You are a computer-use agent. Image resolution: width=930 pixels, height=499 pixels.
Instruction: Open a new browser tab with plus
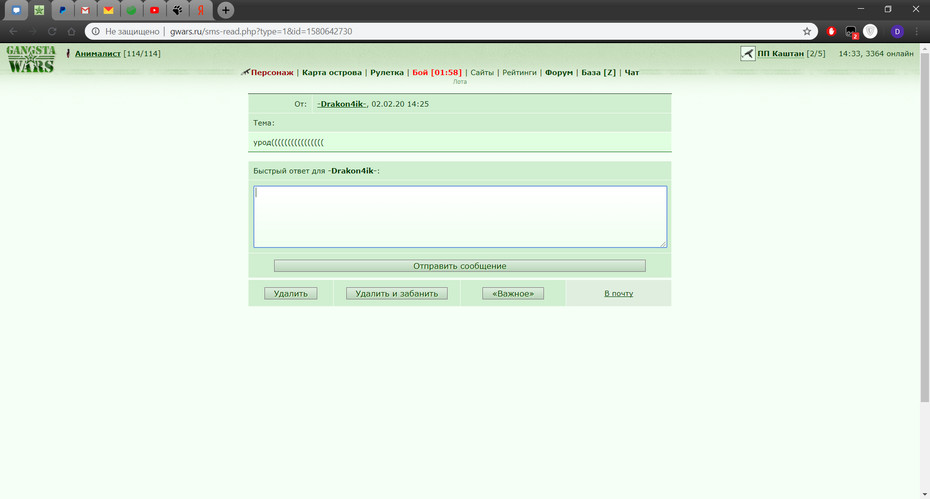(225, 10)
